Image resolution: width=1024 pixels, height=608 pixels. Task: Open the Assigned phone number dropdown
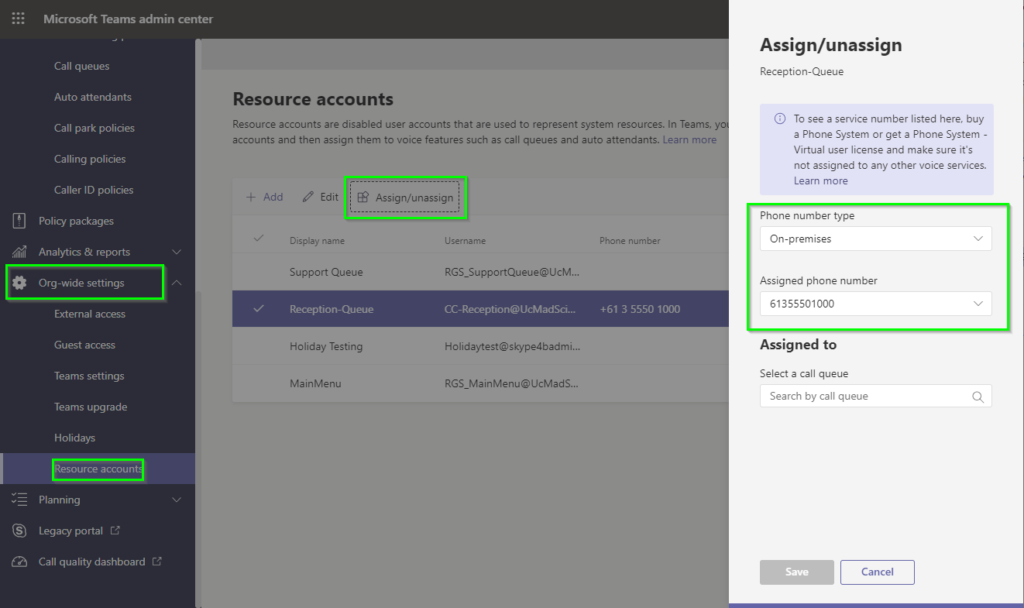tap(875, 304)
